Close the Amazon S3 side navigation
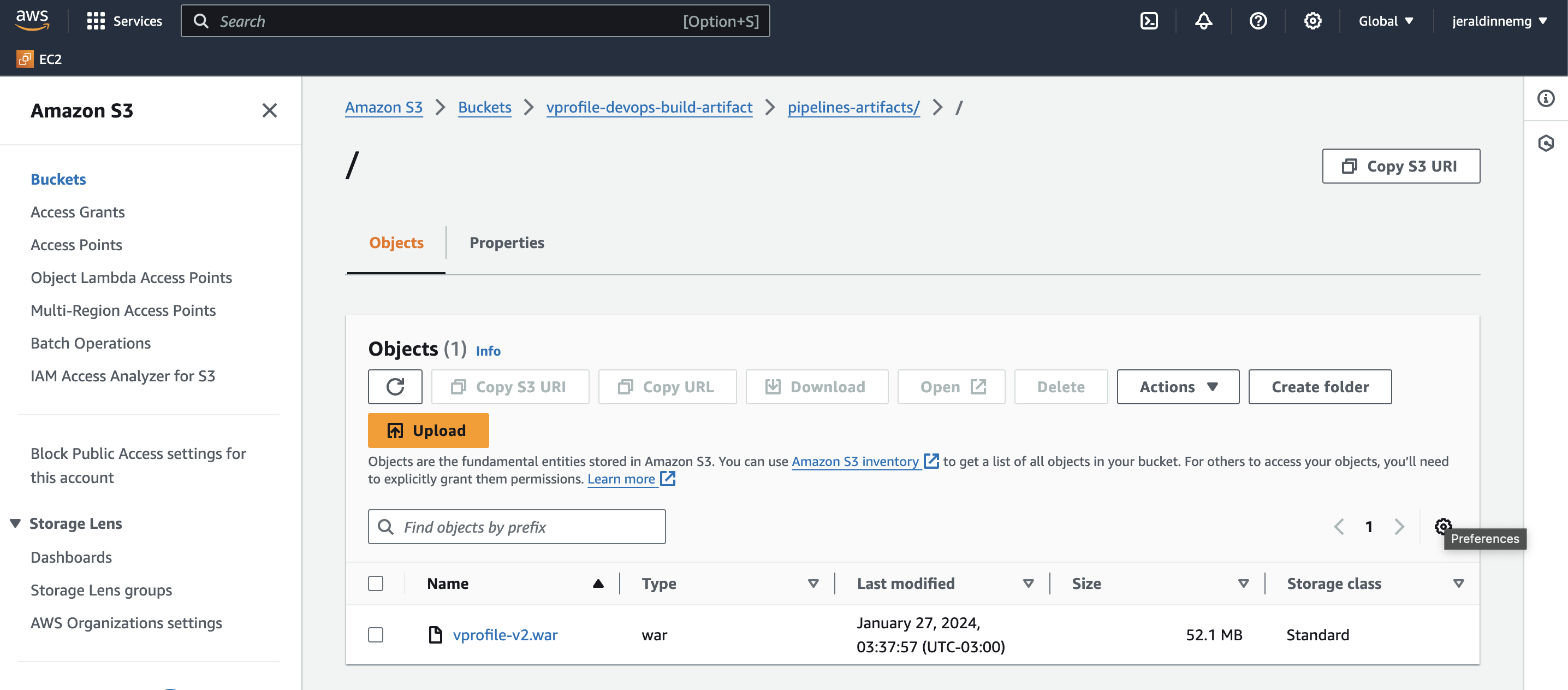The image size is (1568, 690). tap(269, 111)
